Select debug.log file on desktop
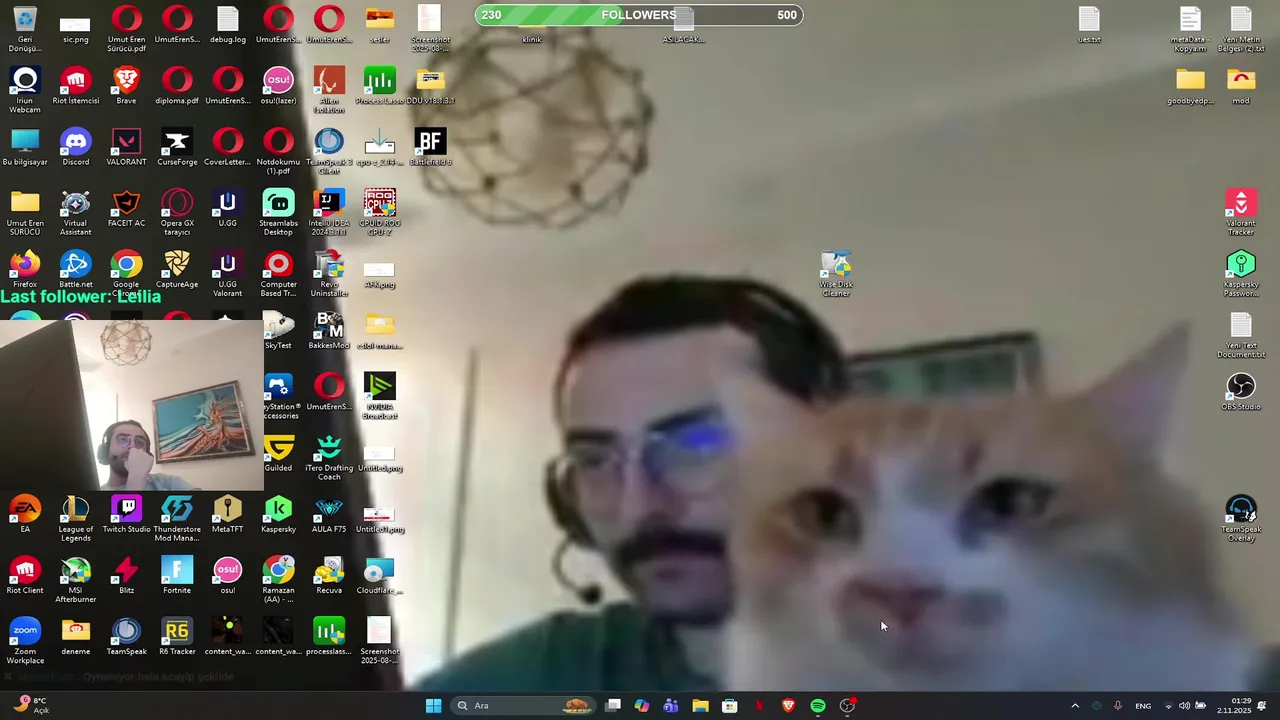1280x720 pixels. coord(227,25)
